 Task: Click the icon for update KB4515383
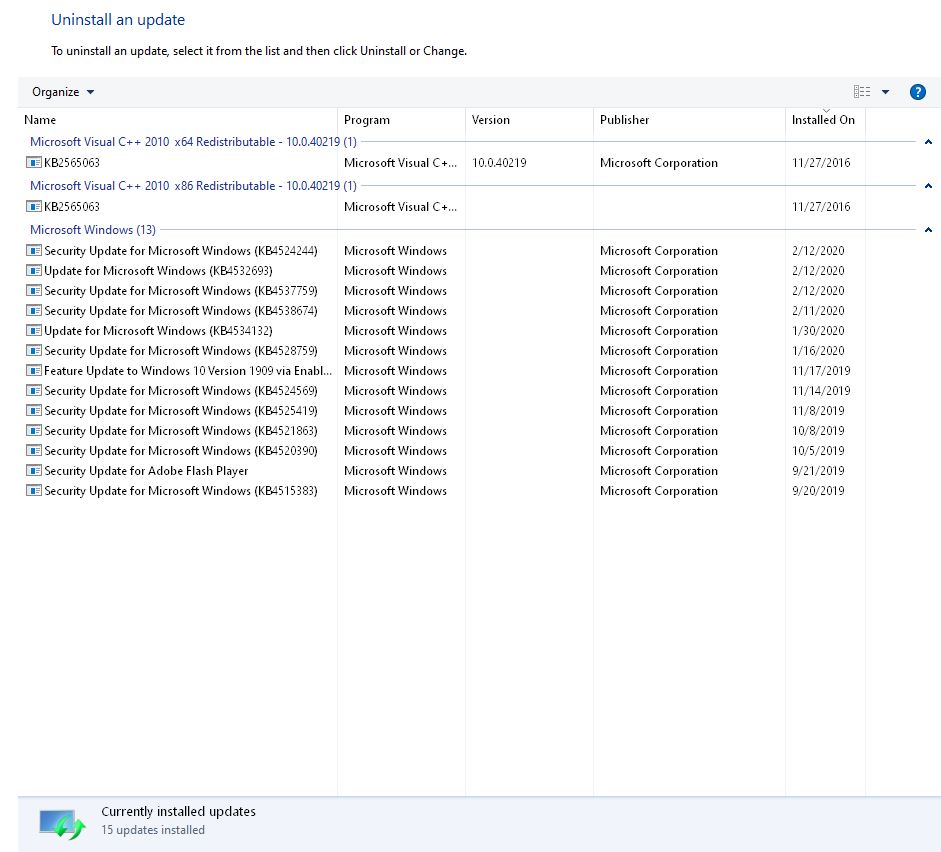click(x=34, y=490)
